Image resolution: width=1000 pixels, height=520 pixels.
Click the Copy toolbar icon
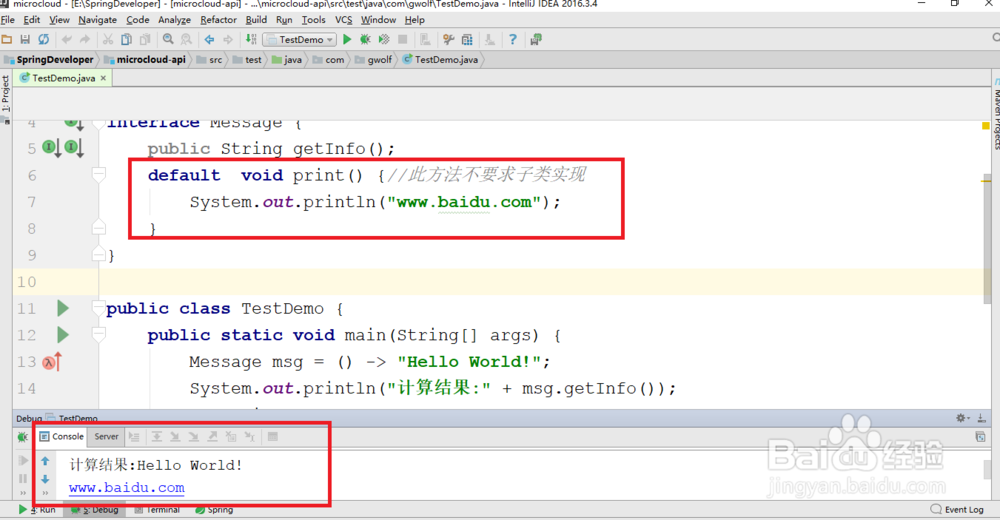[x=126, y=40]
